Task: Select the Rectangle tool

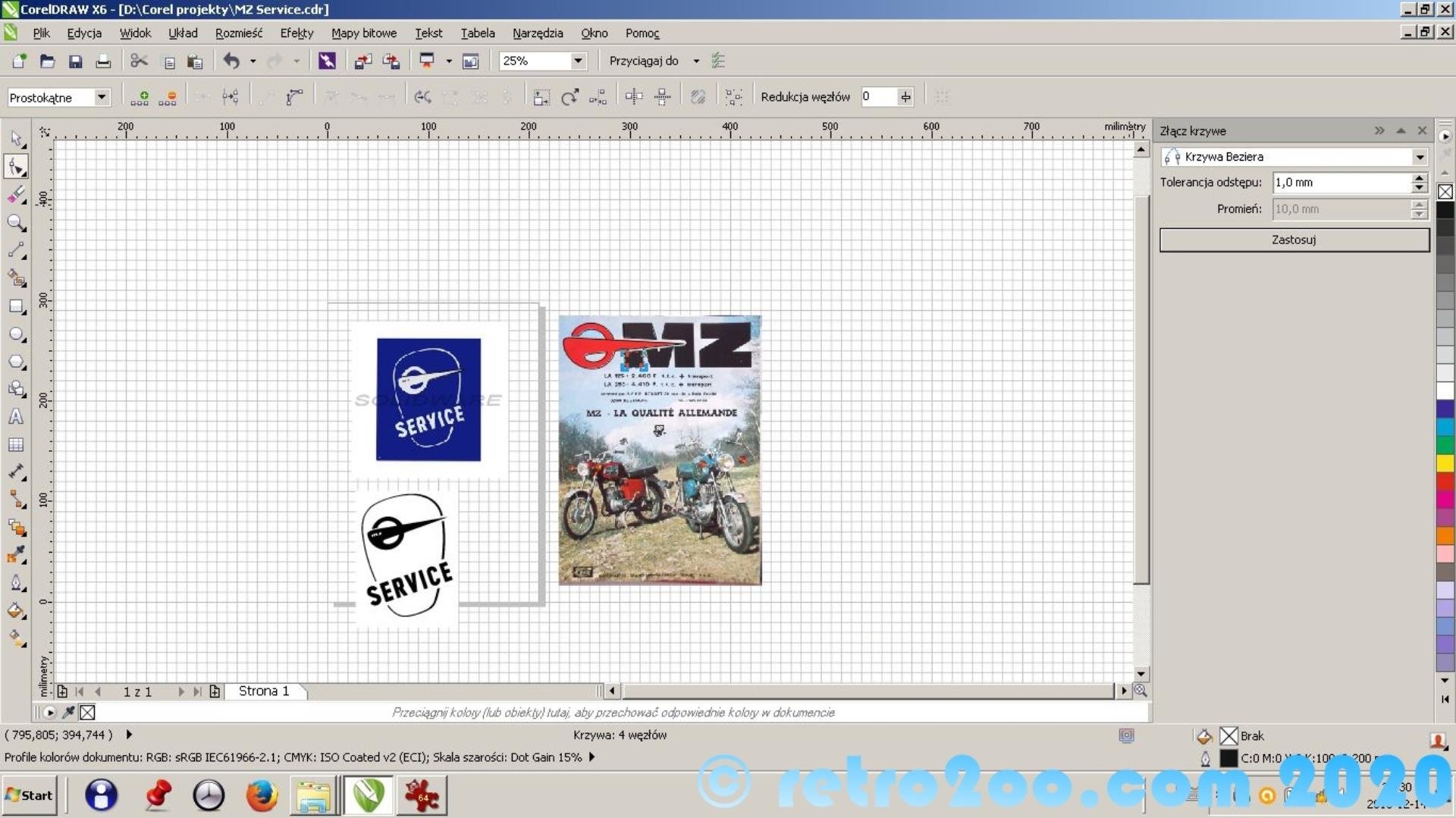Action: click(x=16, y=307)
